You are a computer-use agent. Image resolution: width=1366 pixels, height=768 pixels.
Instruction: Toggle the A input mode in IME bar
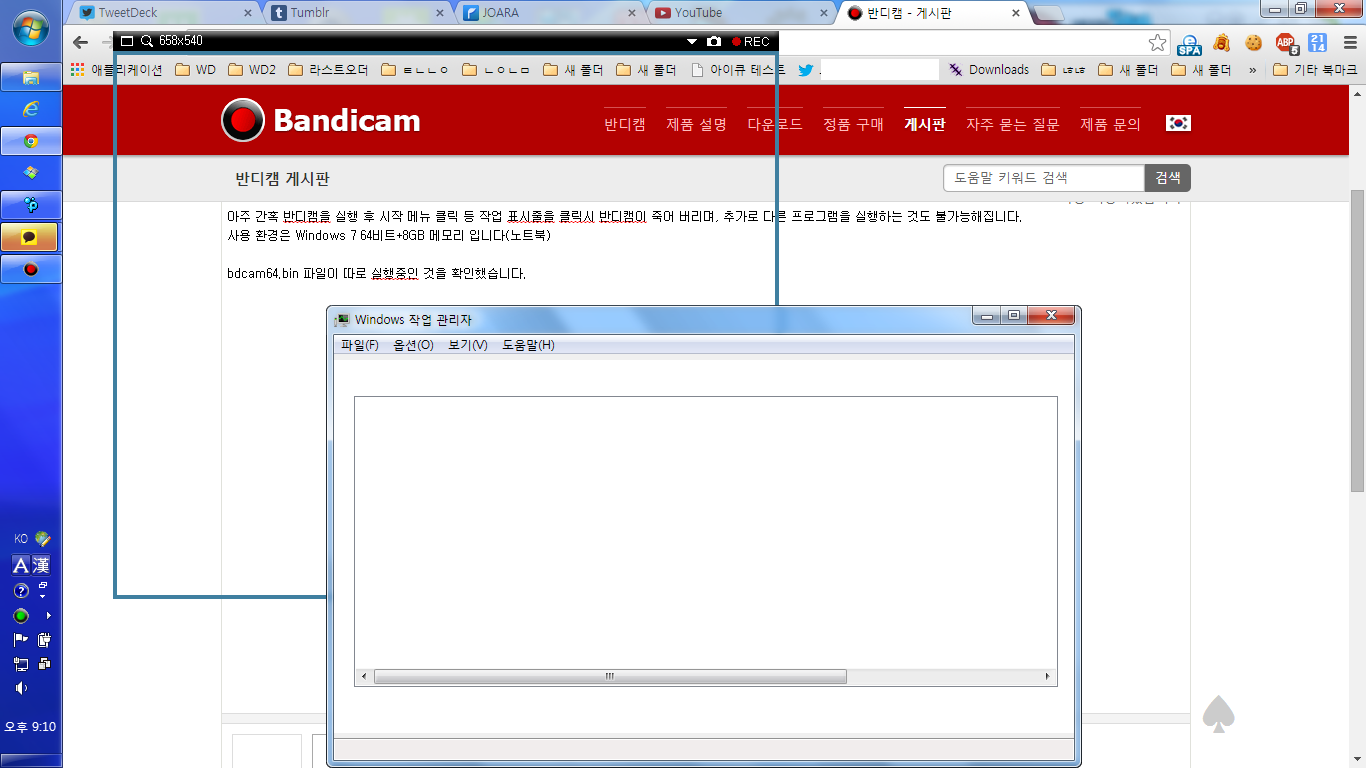[21, 565]
